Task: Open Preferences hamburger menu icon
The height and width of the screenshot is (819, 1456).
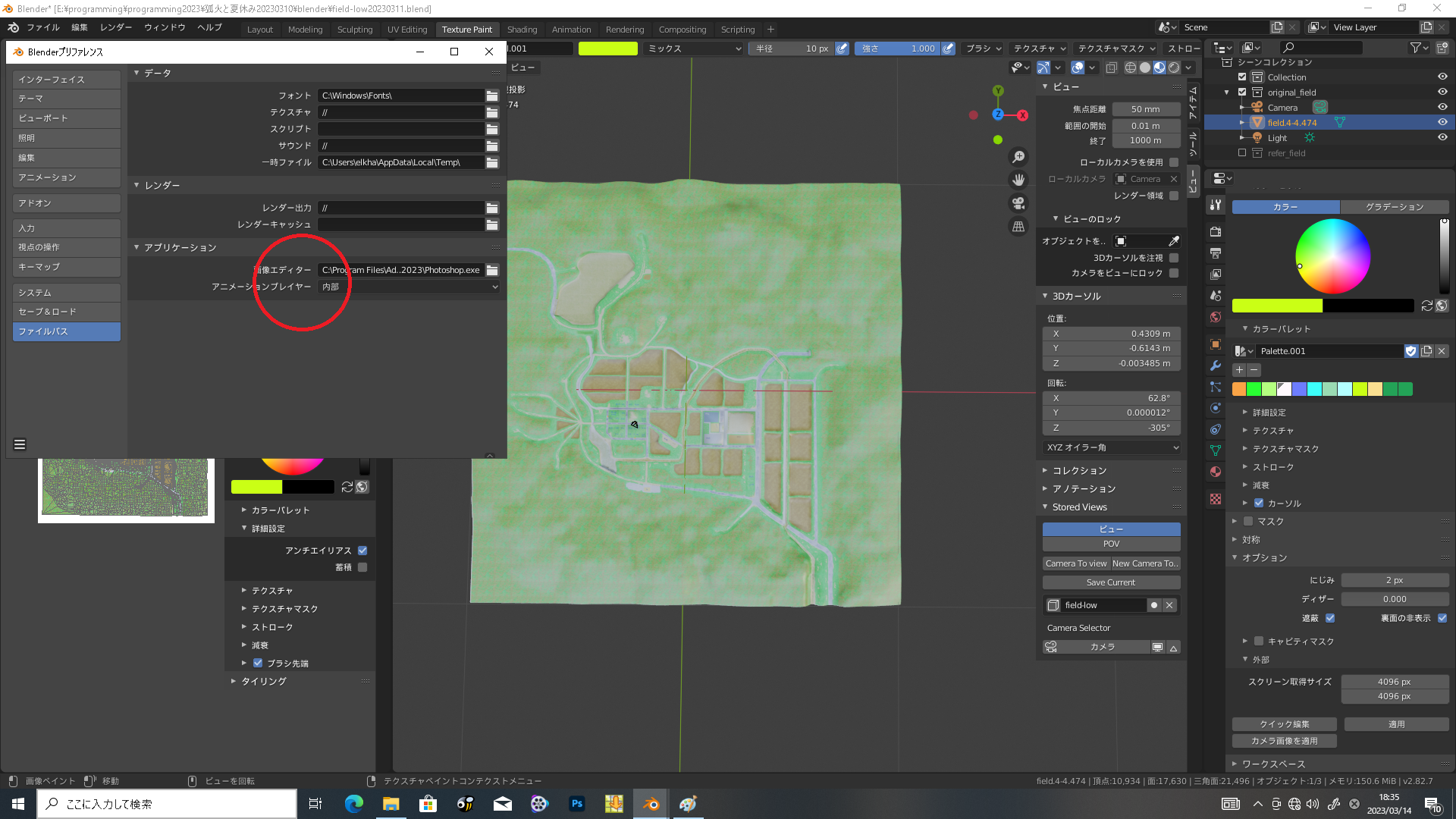Action: coord(20,444)
